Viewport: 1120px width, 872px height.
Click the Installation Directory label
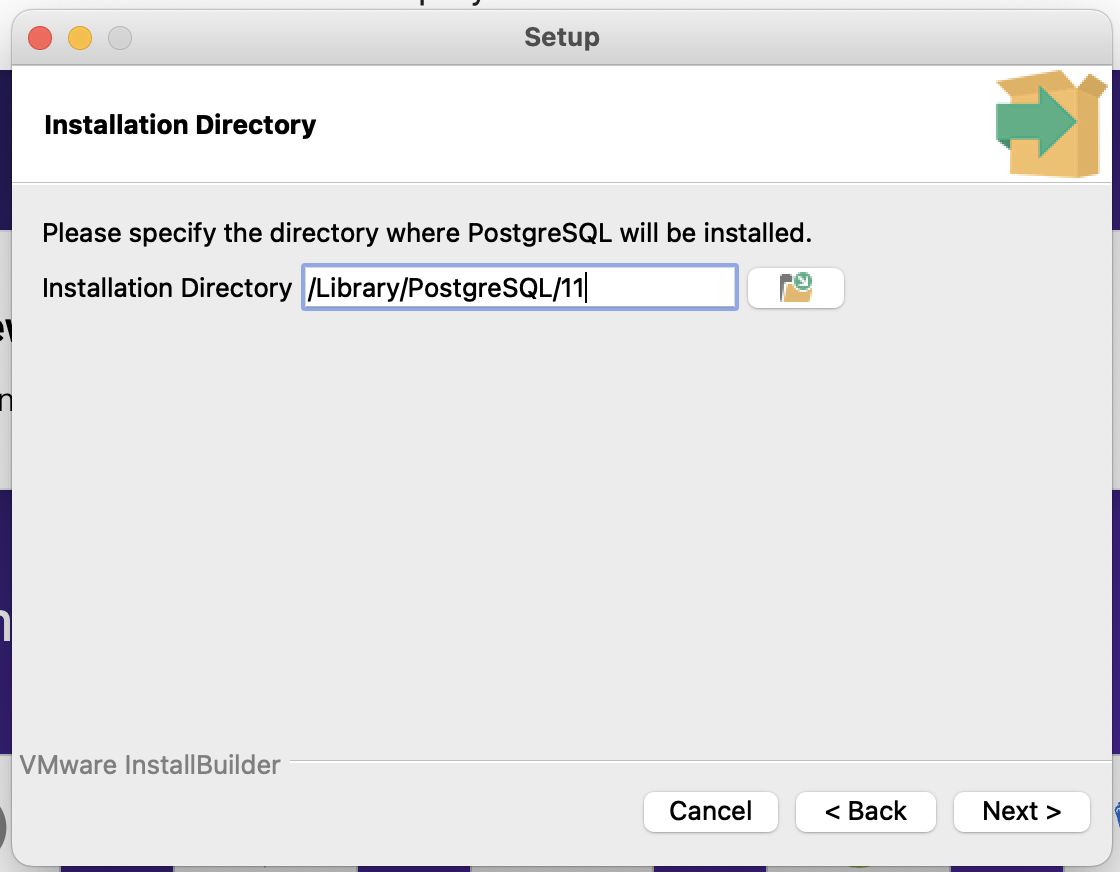click(x=165, y=288)
